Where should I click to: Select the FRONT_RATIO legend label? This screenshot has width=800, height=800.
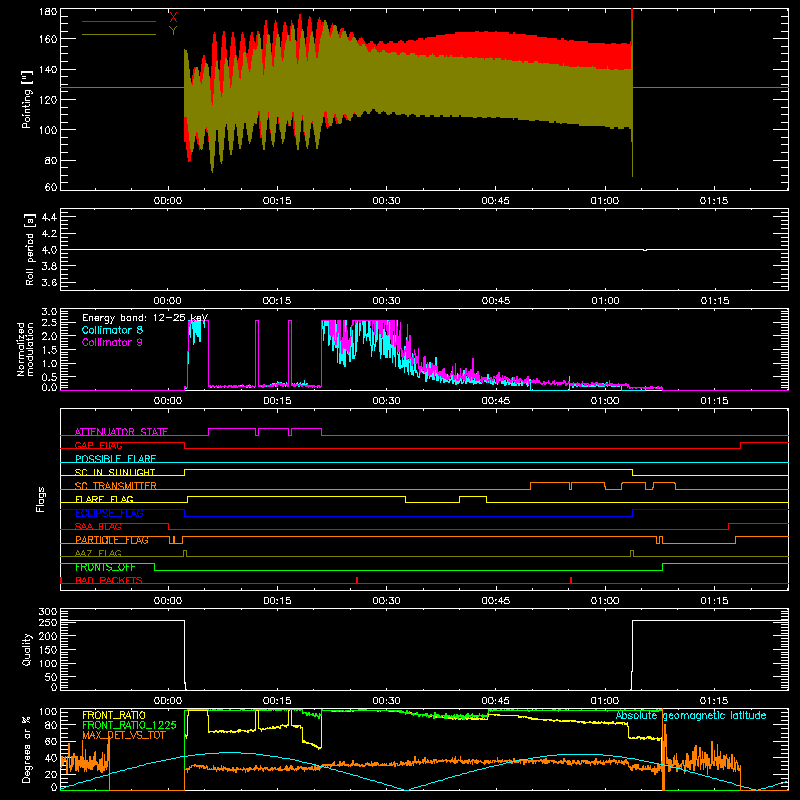[113, 715]
